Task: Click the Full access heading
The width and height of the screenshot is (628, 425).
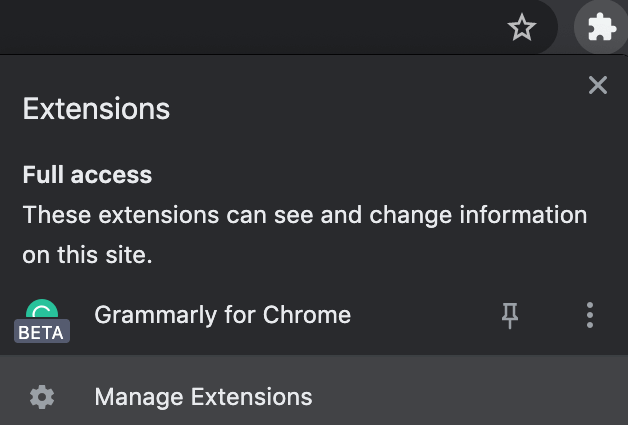Action: (87, 175)
